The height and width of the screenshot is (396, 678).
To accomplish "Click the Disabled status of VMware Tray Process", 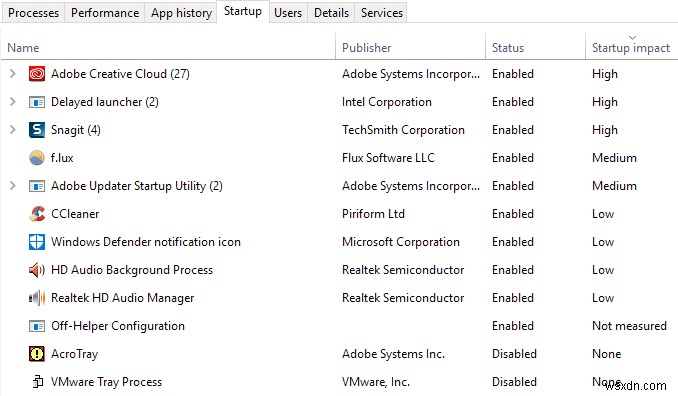I will (x=514, y=382).
